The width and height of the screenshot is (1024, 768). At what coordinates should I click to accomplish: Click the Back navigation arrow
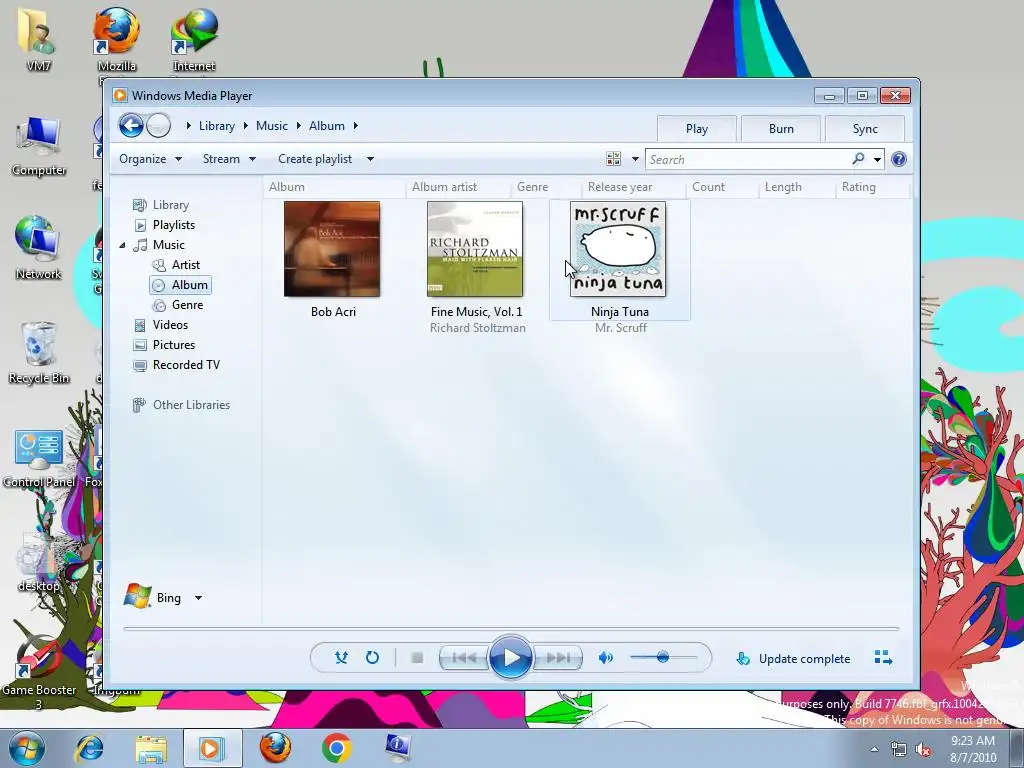point(131,126)
